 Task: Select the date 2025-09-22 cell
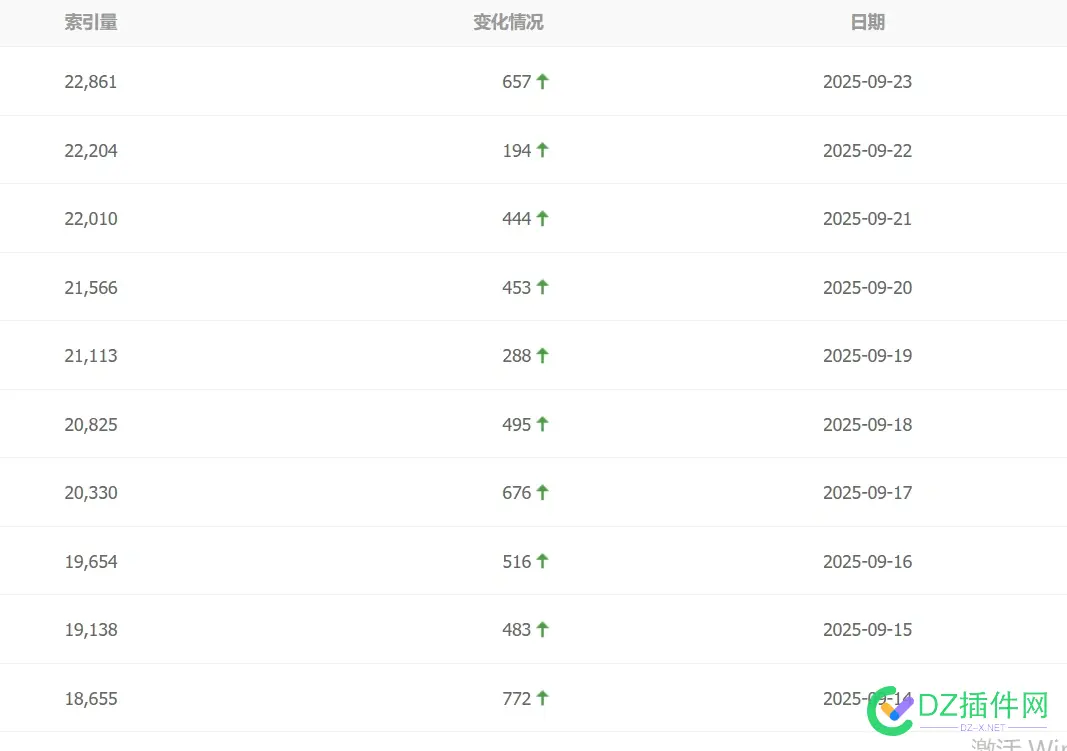tap(868, 150)
